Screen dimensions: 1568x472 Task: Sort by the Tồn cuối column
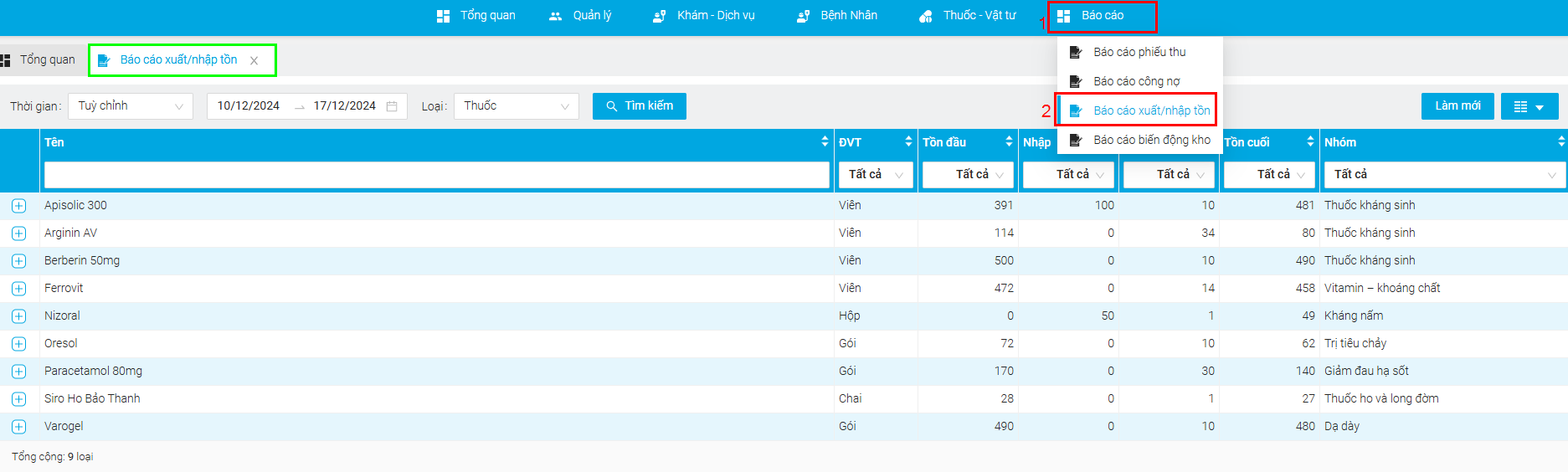tap(1310, 142)
